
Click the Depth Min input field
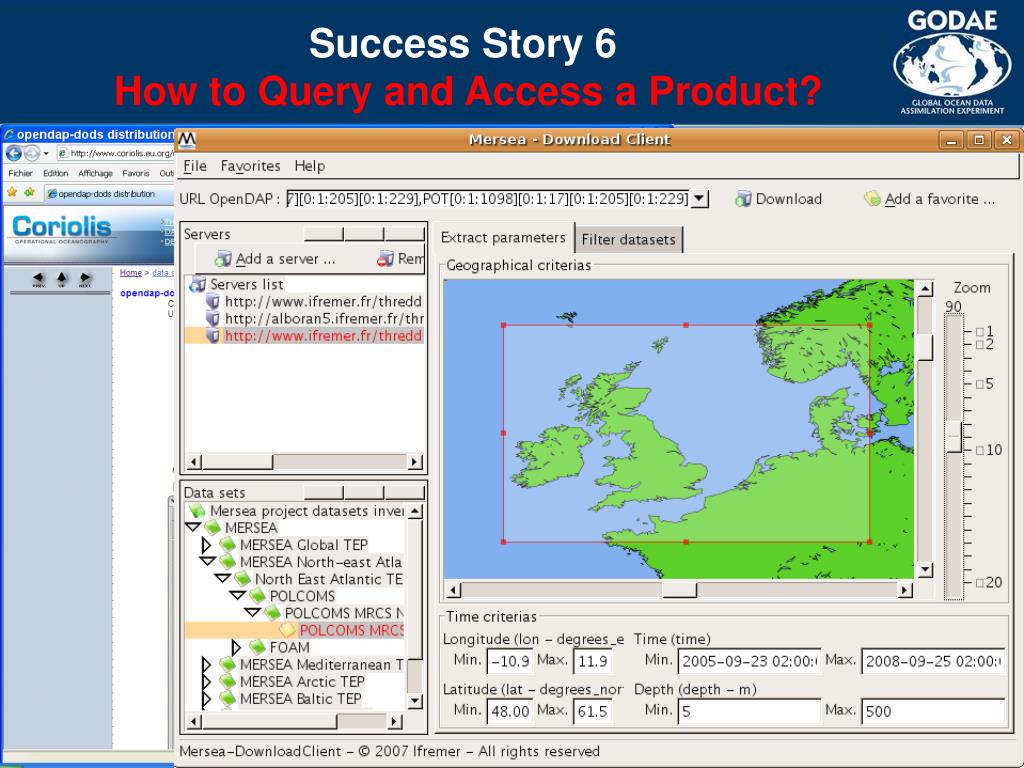[748, 711]
